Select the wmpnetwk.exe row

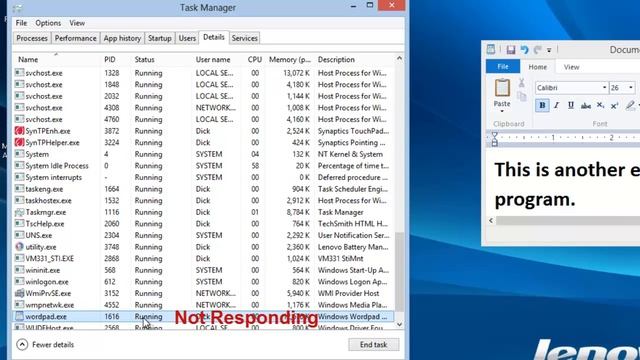pyautogui.click(x=204, y=305)
